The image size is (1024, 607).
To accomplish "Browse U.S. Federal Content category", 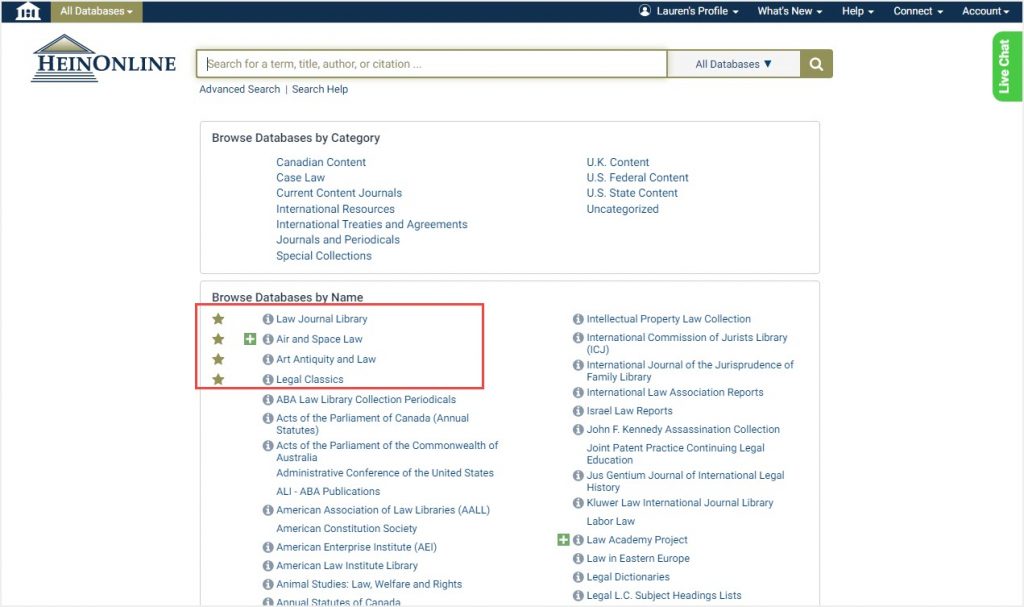I will [x=637, y=178].
